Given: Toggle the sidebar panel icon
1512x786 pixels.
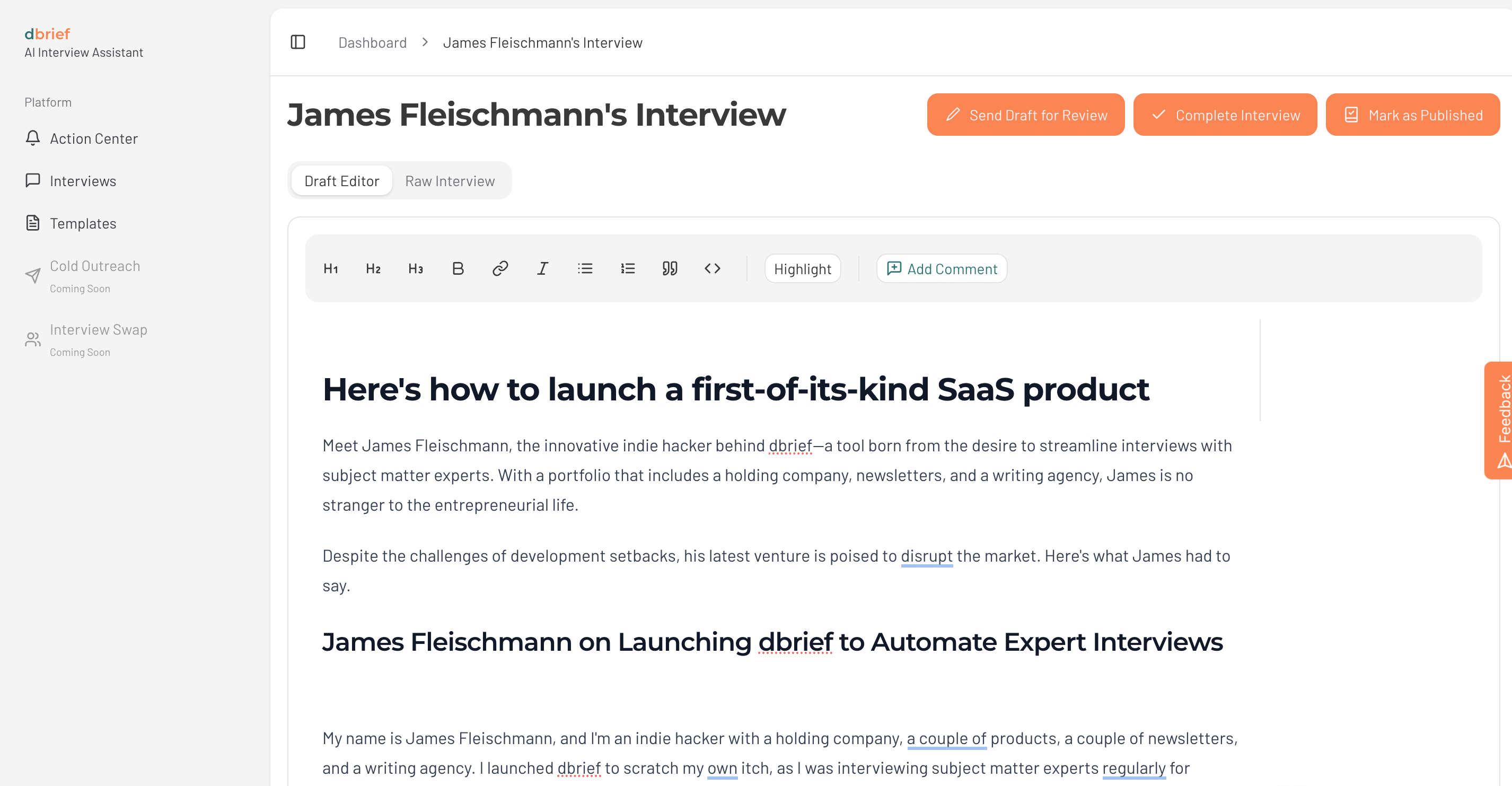Looking at the screenshot, I should coord(297,42).
